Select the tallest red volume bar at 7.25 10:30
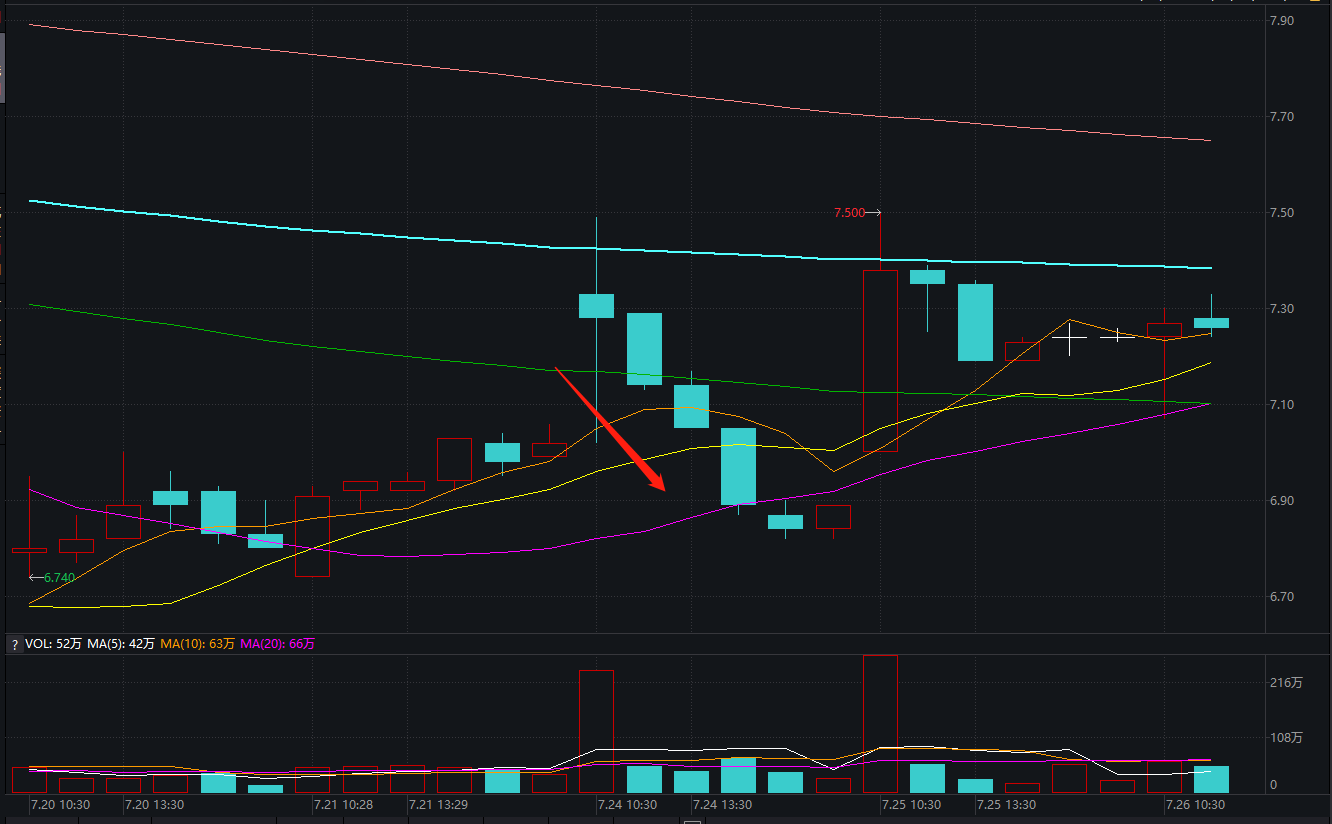The image size is (1332, 824). [x=880, y=724]
